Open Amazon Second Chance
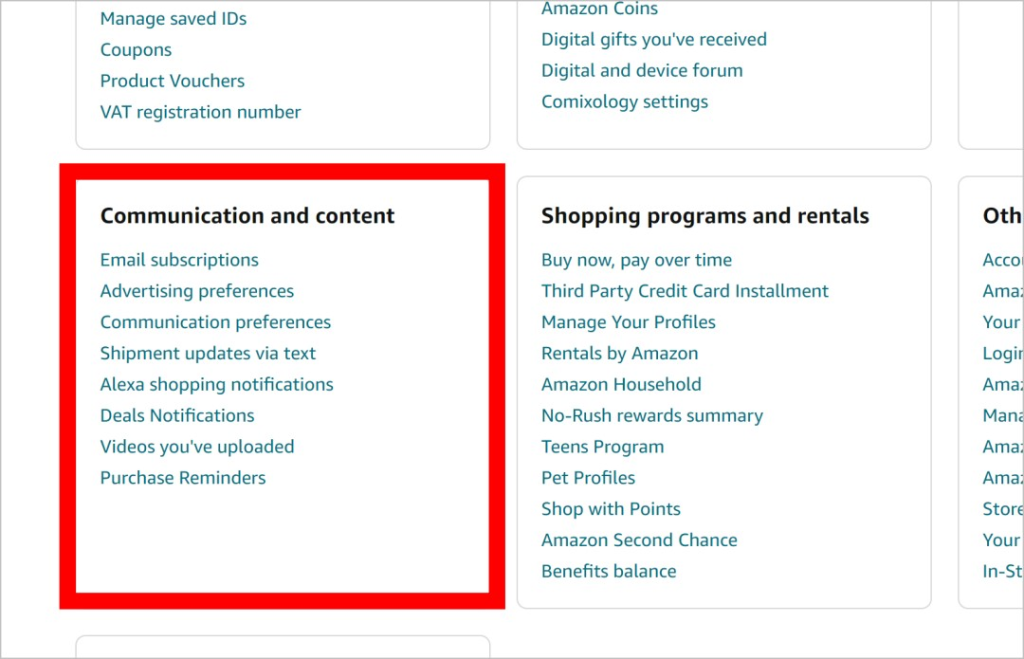Viewport: 1024px width, 659px height. point(639,540)
